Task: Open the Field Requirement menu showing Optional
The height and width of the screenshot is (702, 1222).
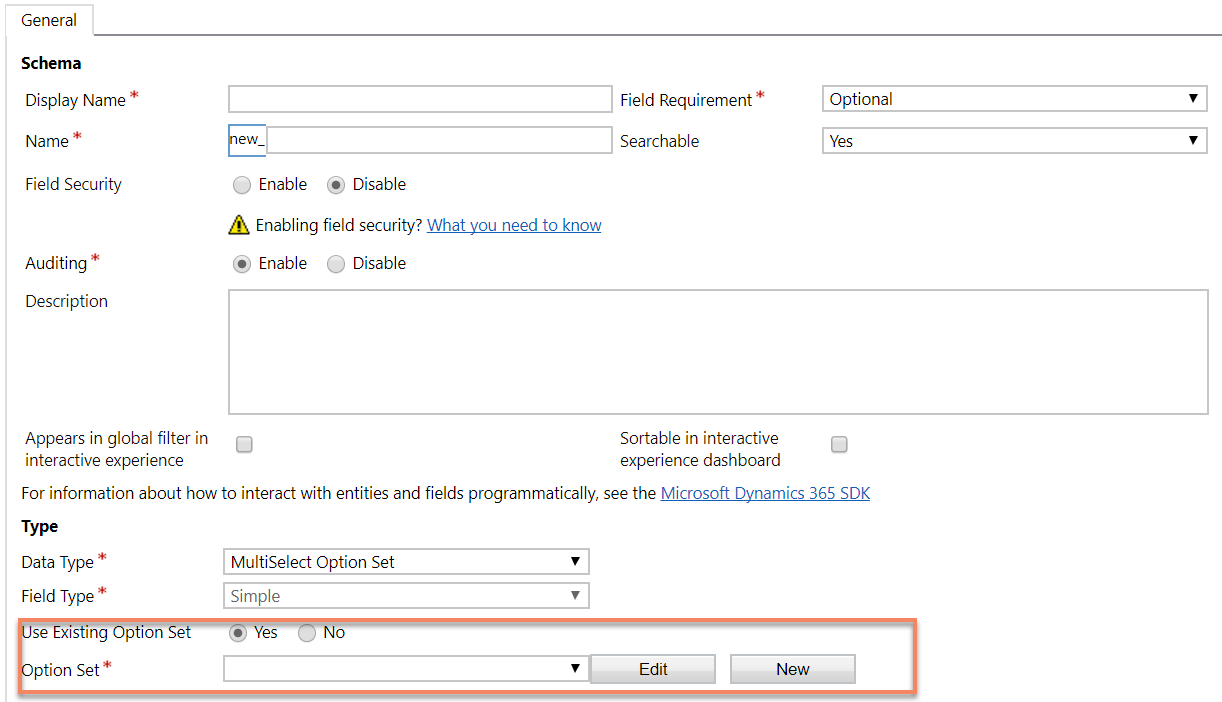Action: [1014, 98]
